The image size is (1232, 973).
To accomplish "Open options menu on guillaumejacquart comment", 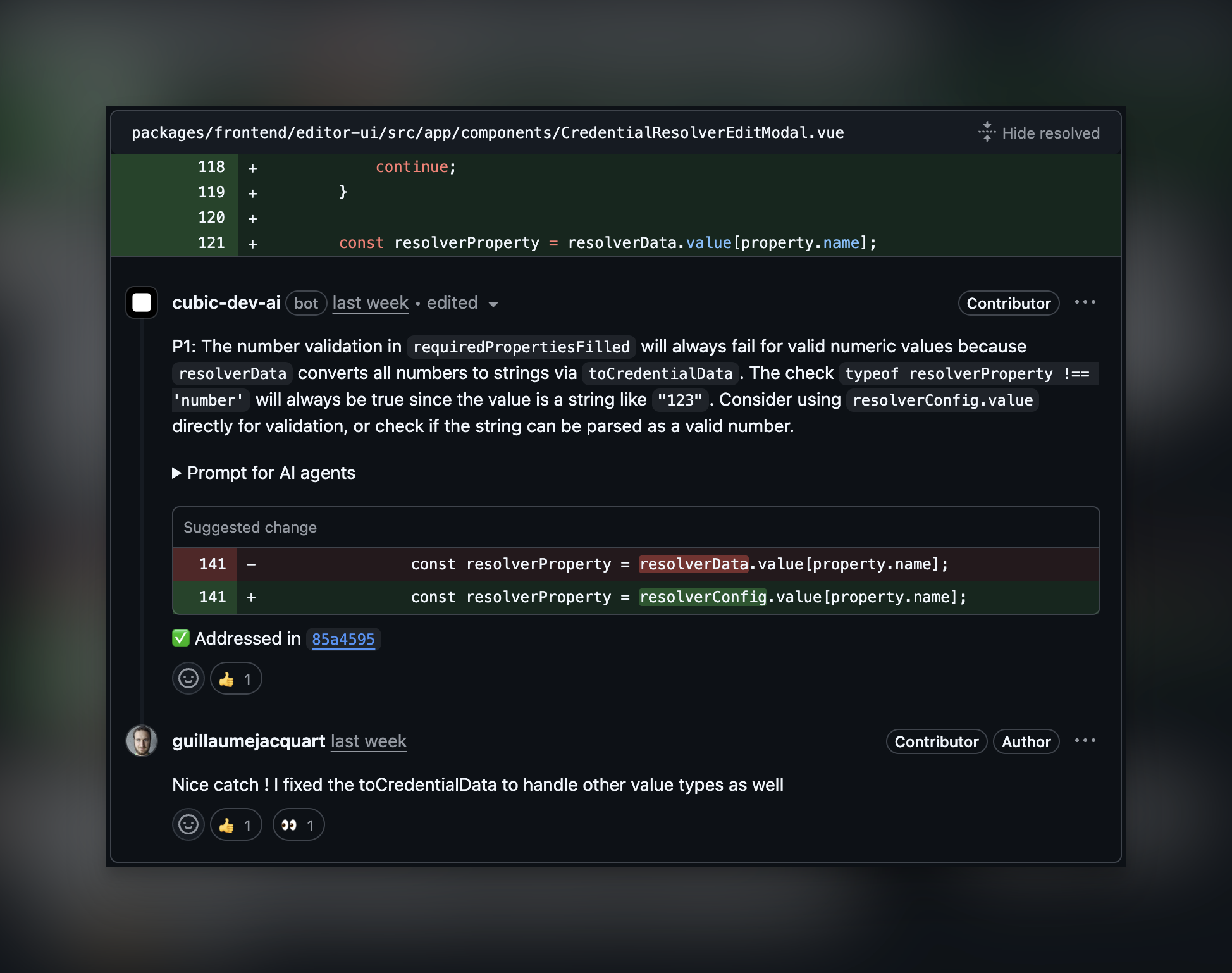I will point(1085,741).
